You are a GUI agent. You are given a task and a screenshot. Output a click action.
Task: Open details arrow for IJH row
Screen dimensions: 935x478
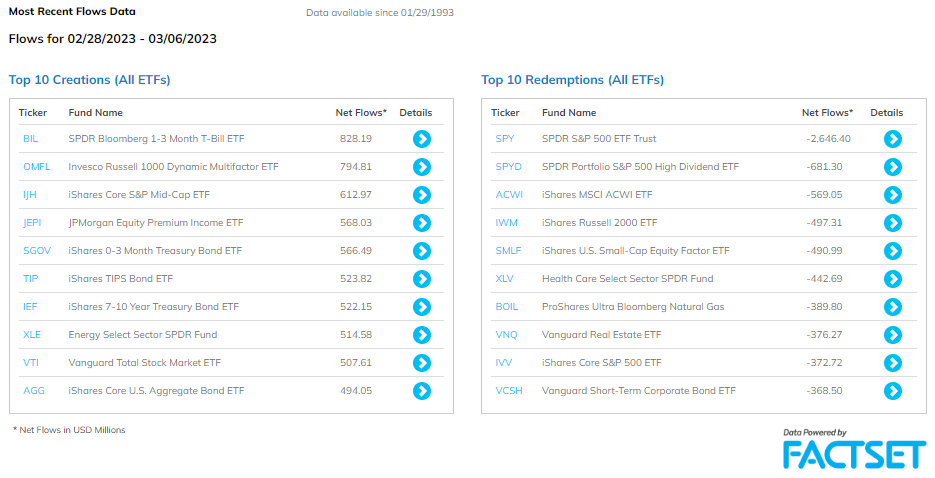tap(422, 195)
